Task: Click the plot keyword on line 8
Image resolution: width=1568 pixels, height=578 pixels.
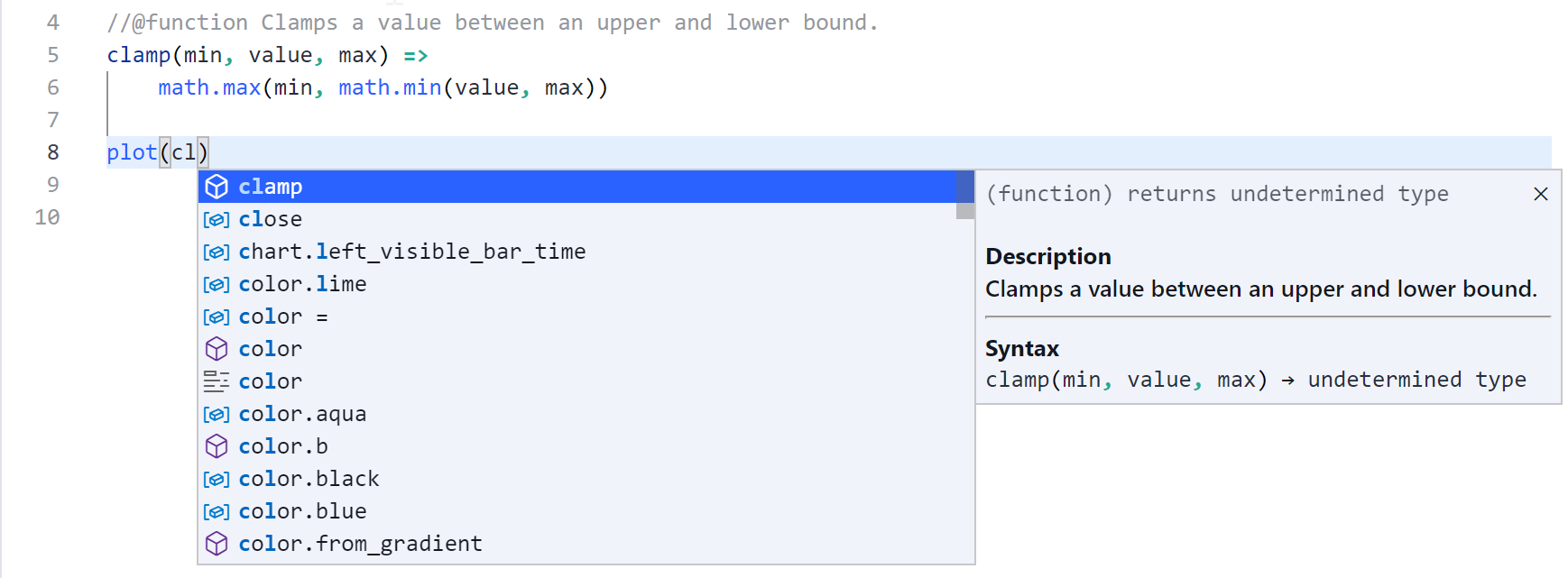Action: click(x=132, y=152)
